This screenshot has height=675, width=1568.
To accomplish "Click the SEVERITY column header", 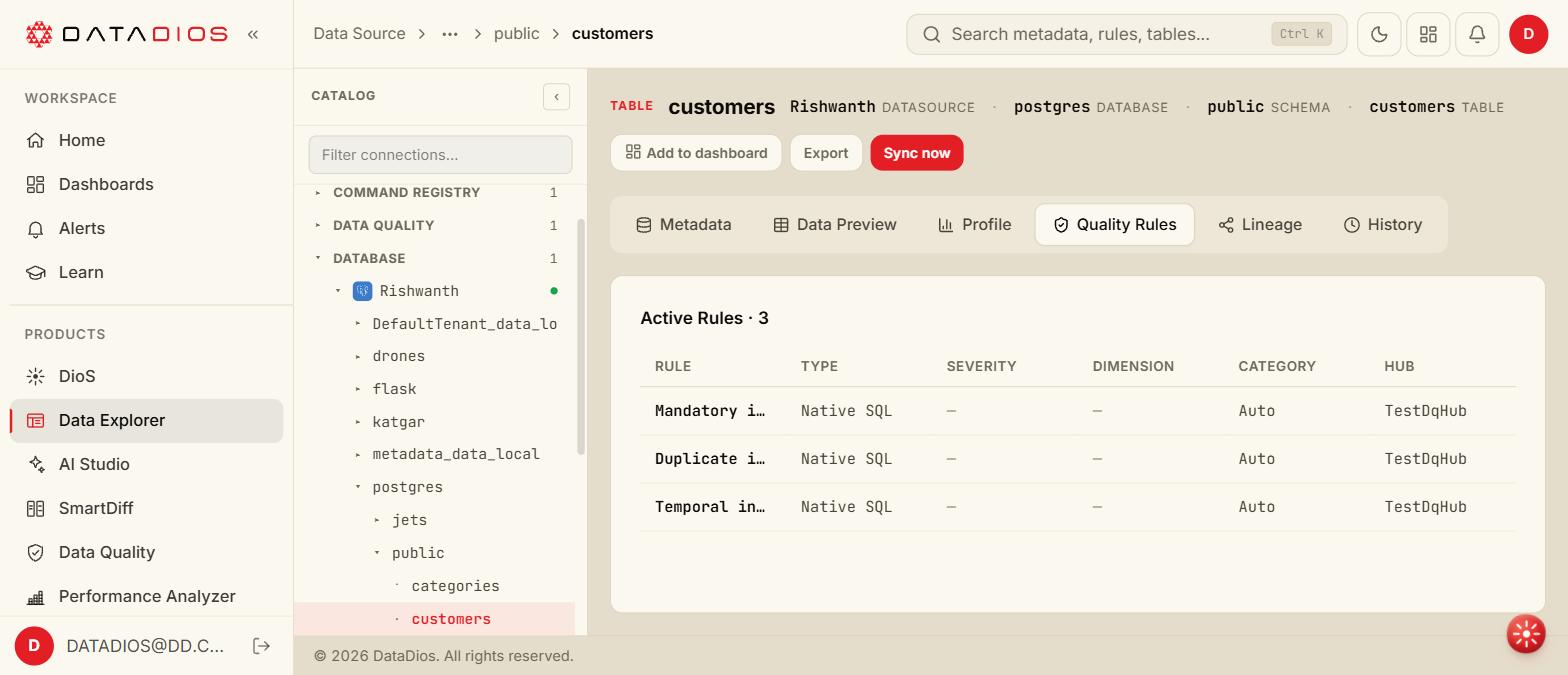I will coord(981,366).
